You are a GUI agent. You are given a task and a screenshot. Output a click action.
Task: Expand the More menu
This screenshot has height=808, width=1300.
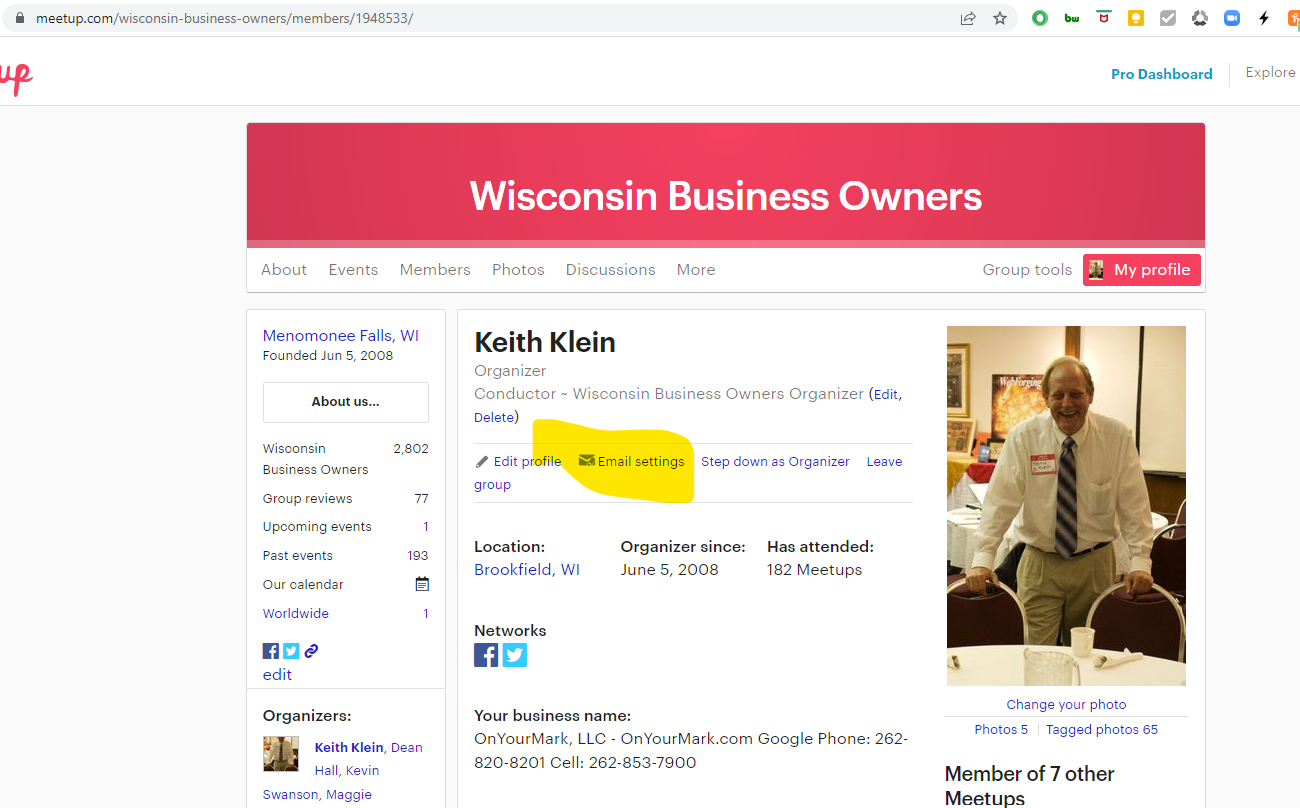pos(696,270)
